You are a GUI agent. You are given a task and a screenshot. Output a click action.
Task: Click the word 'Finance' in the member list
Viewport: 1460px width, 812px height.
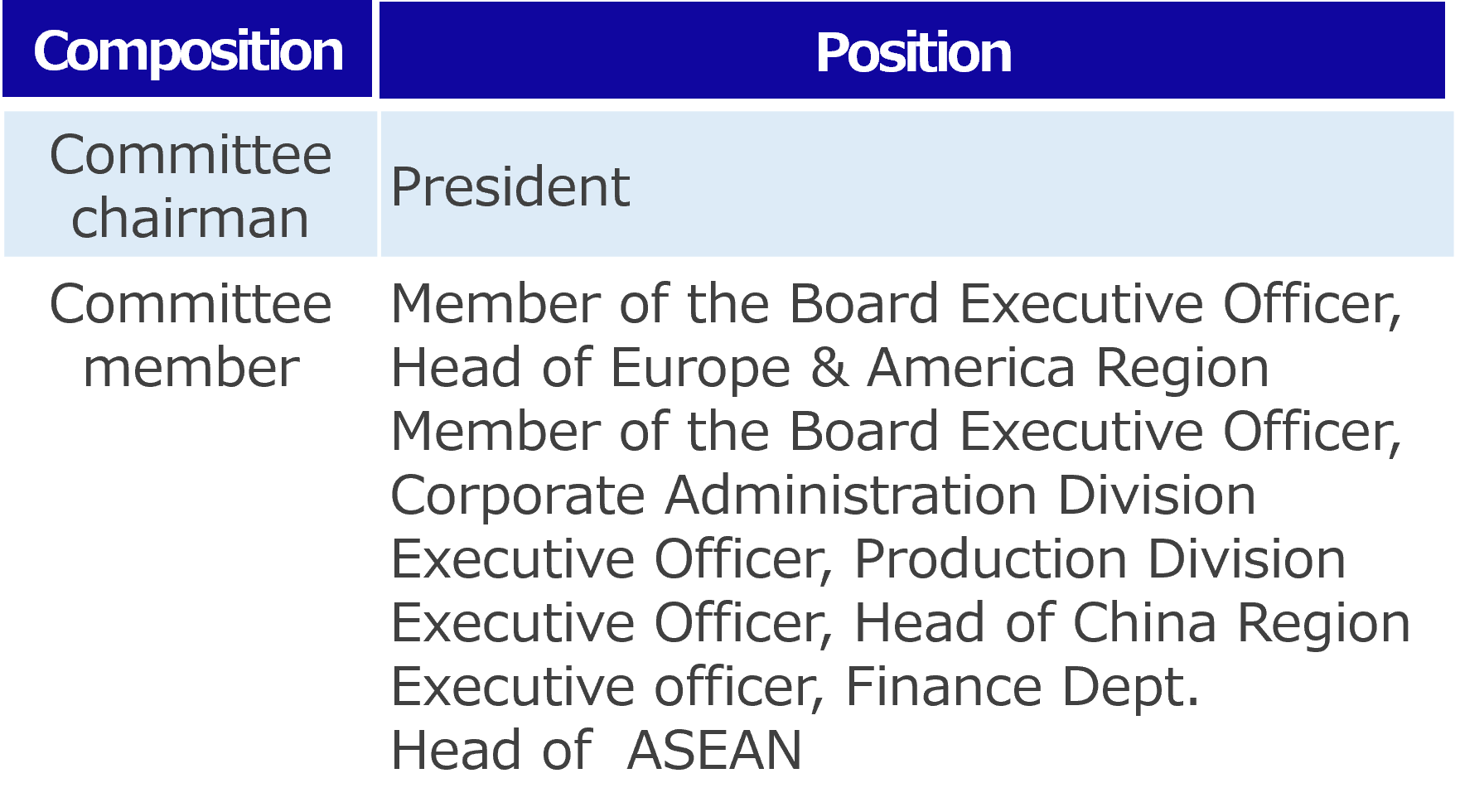click(x=943, y=687)
